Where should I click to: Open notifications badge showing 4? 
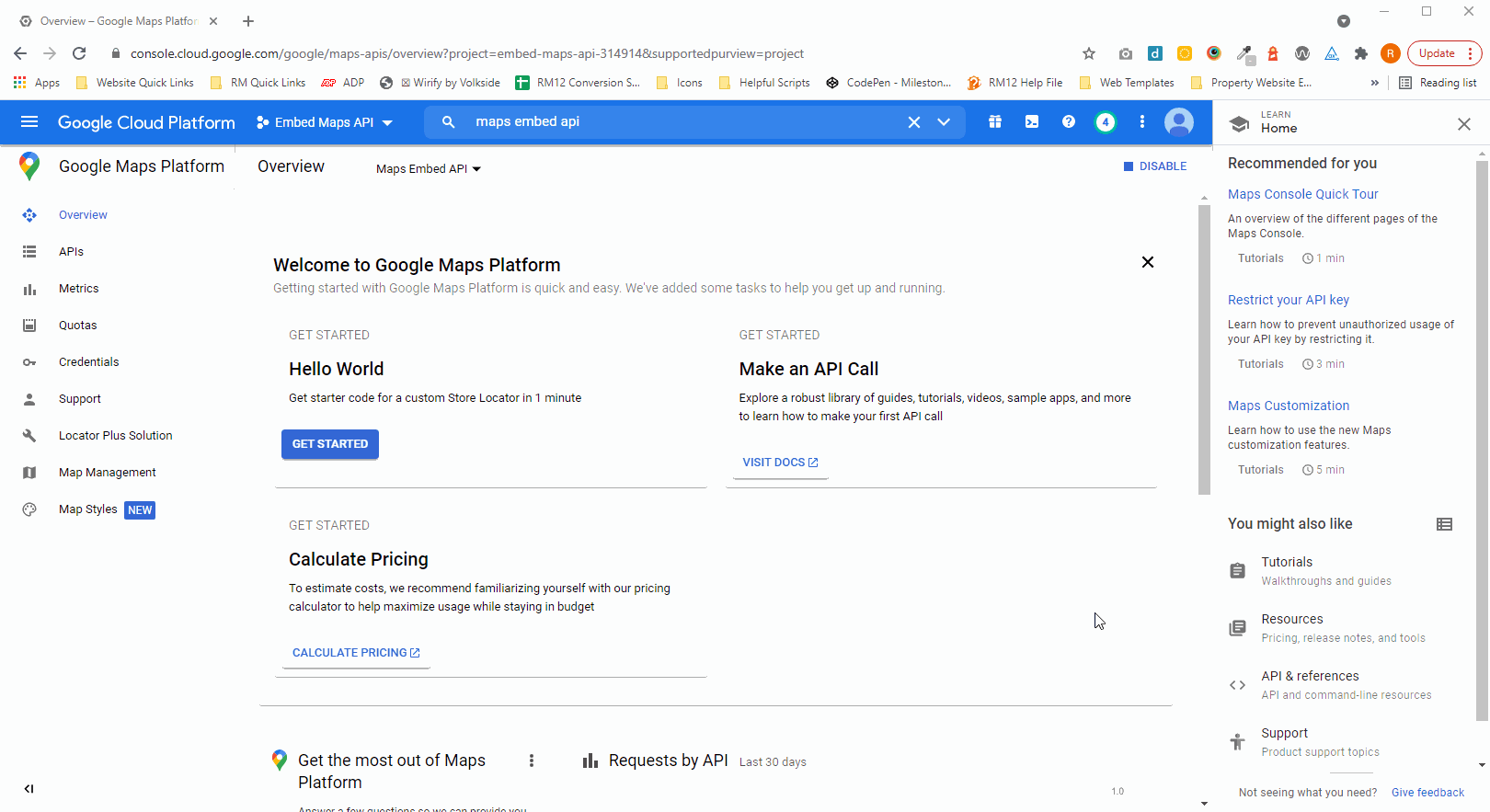(x=1106, y=121)
